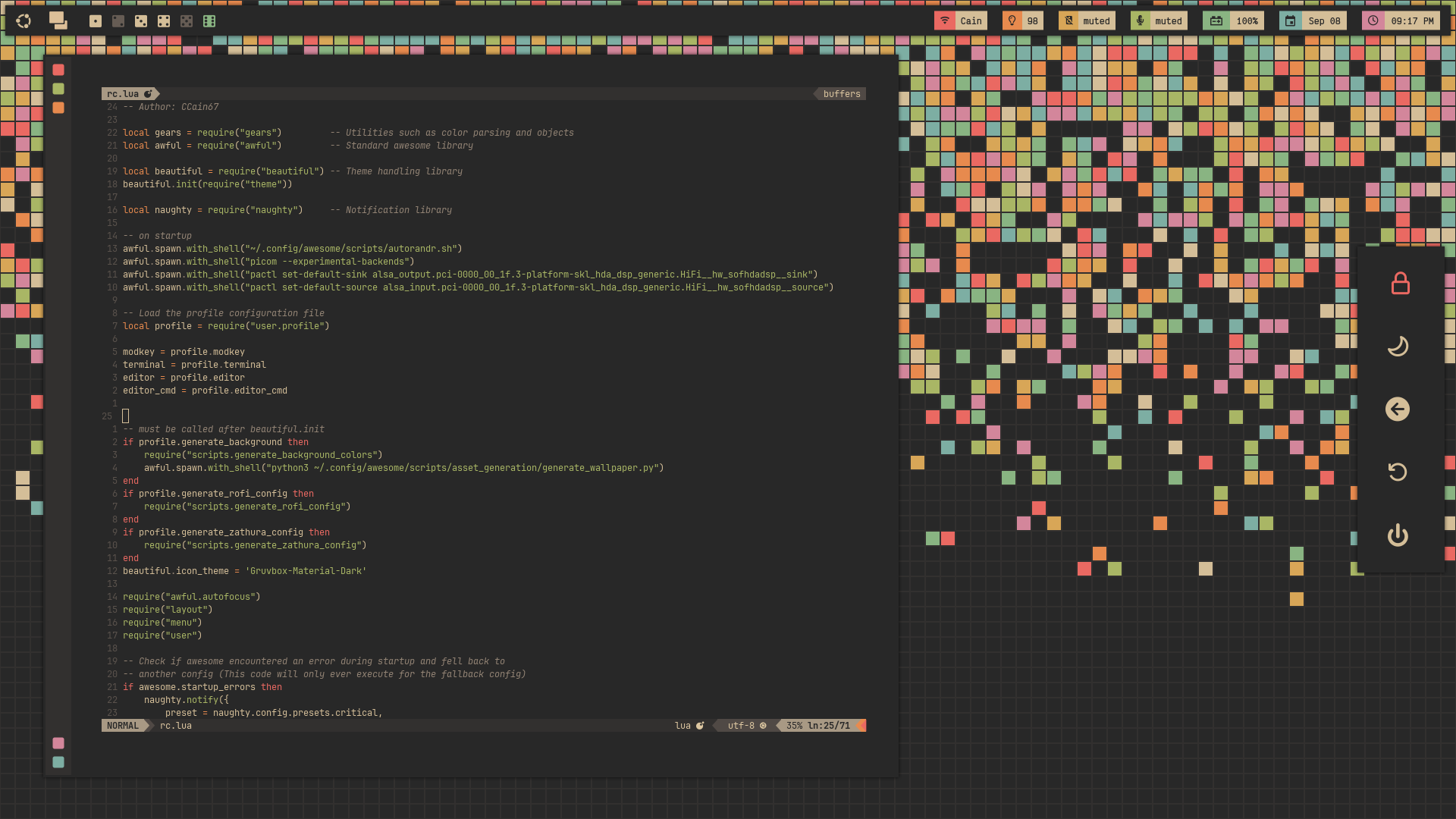Click the logout arrow icon
Screen dimensions: 1456x819
[x=1398, y=409]
